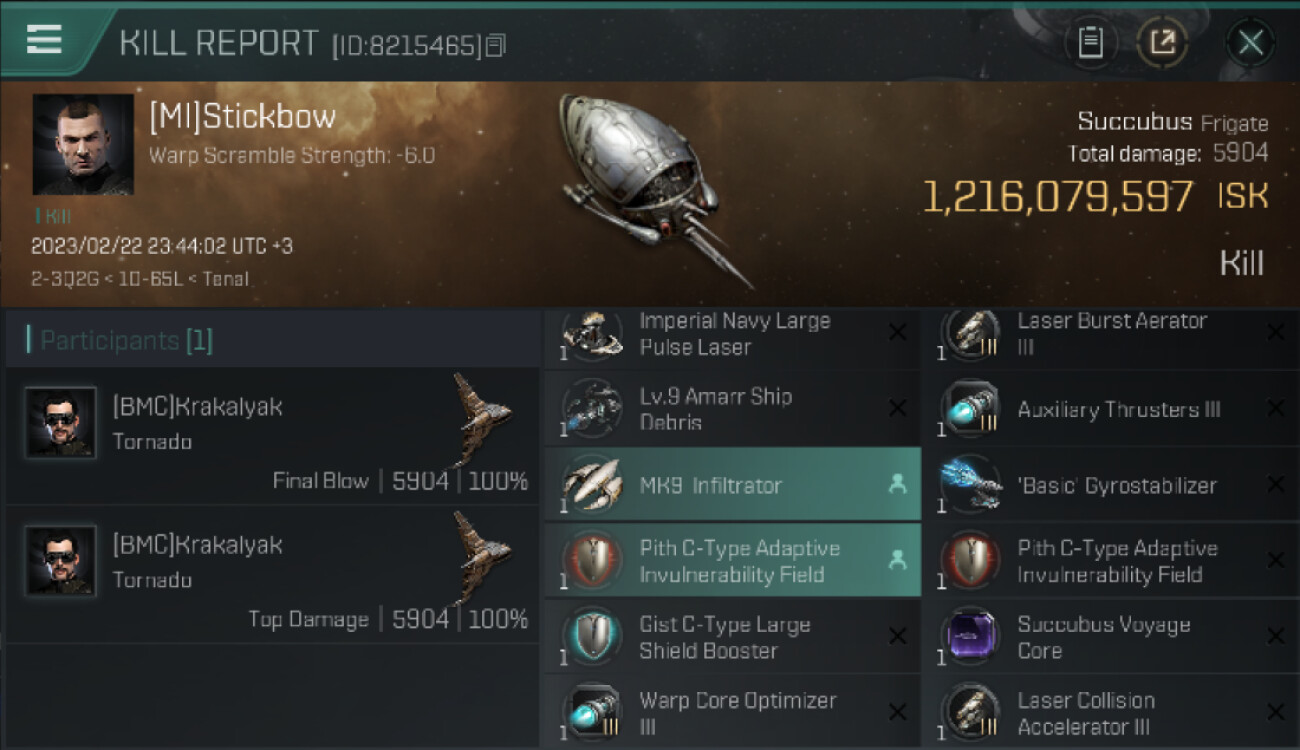Toggle X mark on Warp Core Optimizer III
This screenshot has height=750, width=1300.
897,713
